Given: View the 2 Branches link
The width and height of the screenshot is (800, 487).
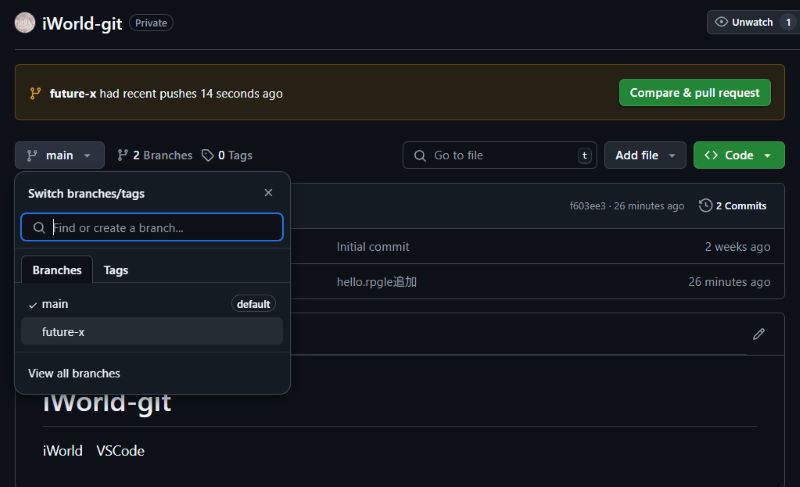Looking at the screenshot, I should pos(155,155).
